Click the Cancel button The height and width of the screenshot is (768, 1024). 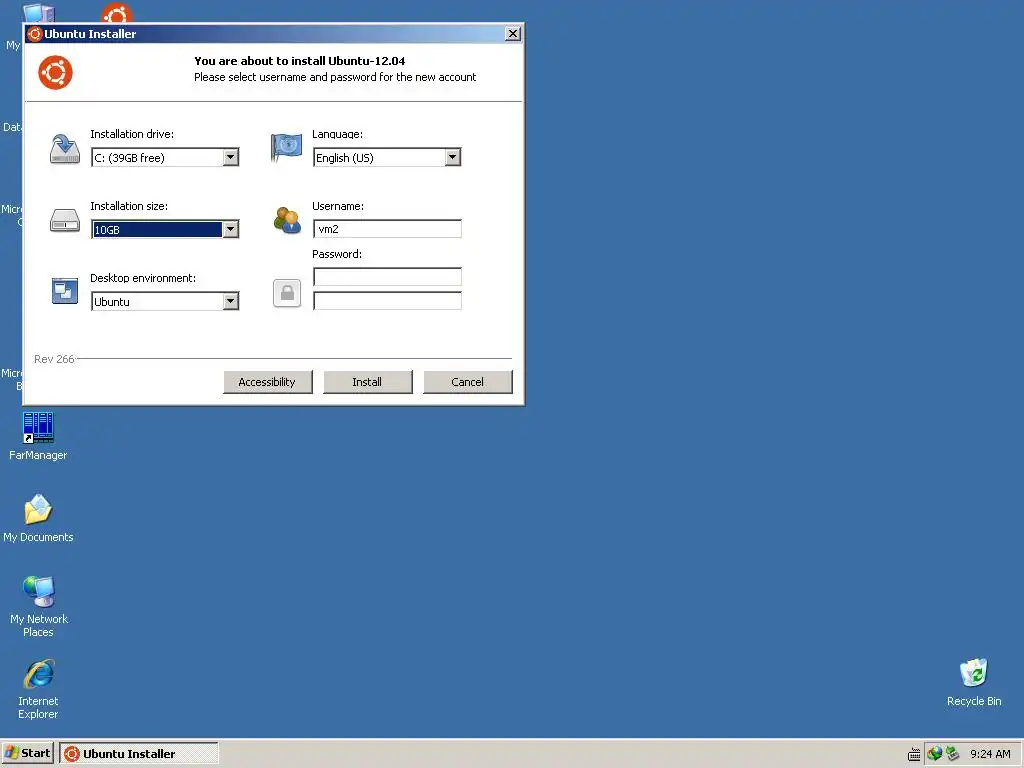[x=468, y=382]
